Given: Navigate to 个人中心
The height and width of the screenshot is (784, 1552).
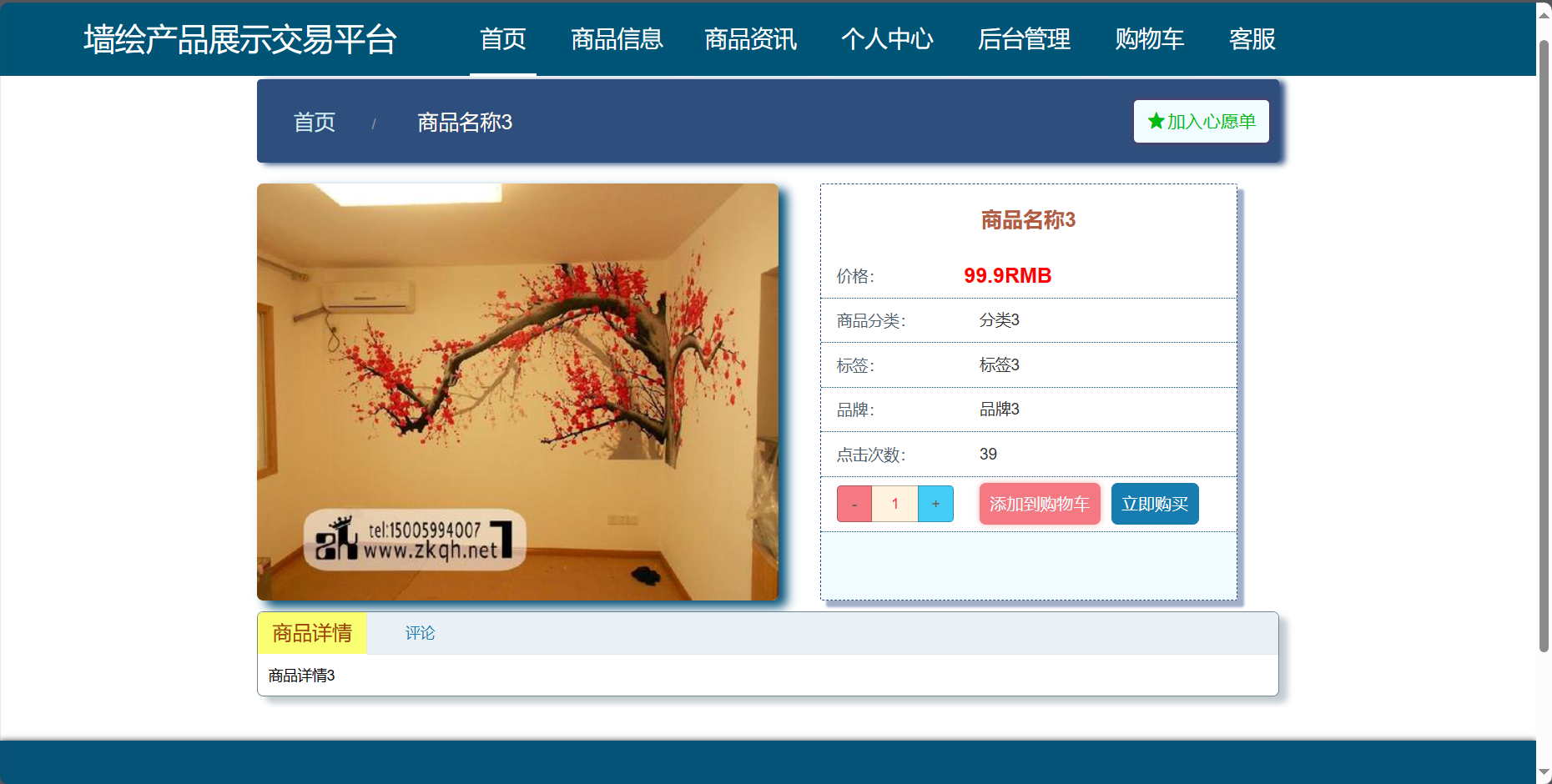Looking at the screenshot, I should (887, 39).
